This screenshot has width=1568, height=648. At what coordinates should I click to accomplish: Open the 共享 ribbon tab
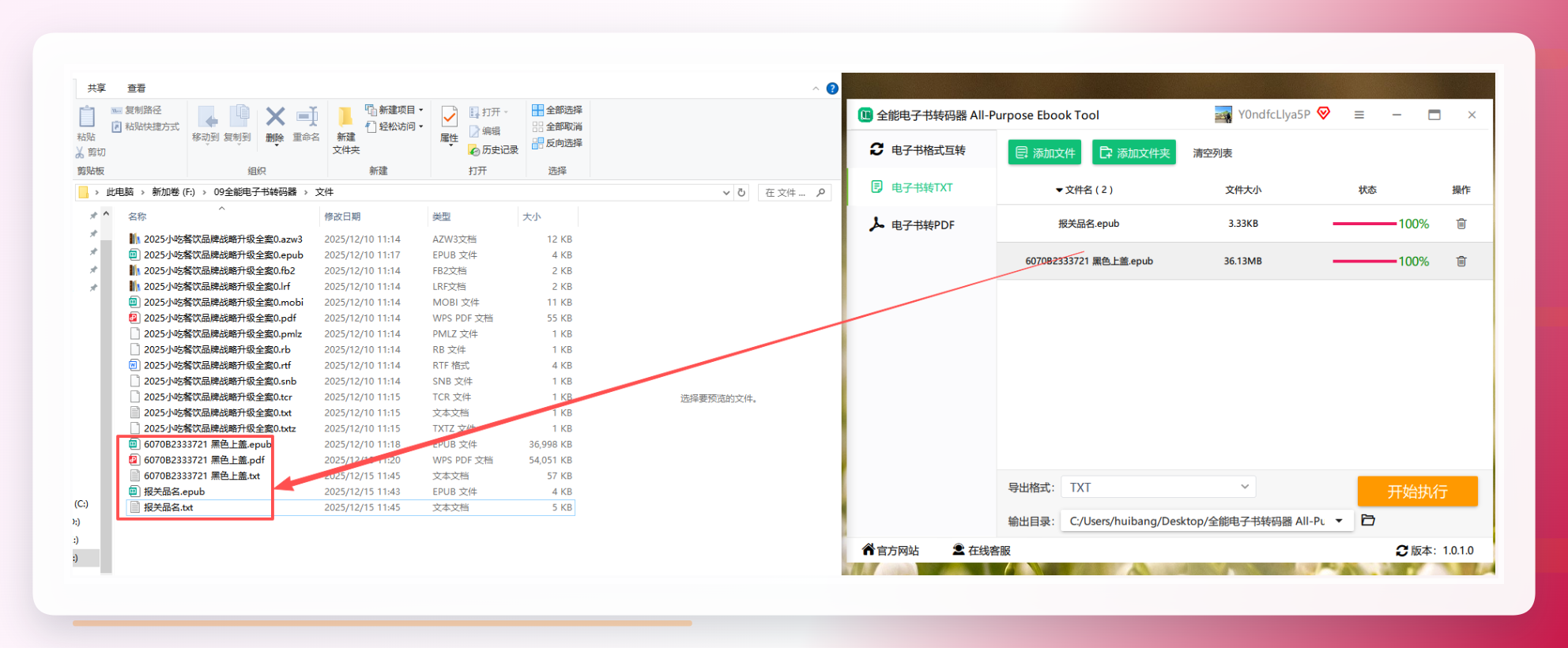click(96, 89)
